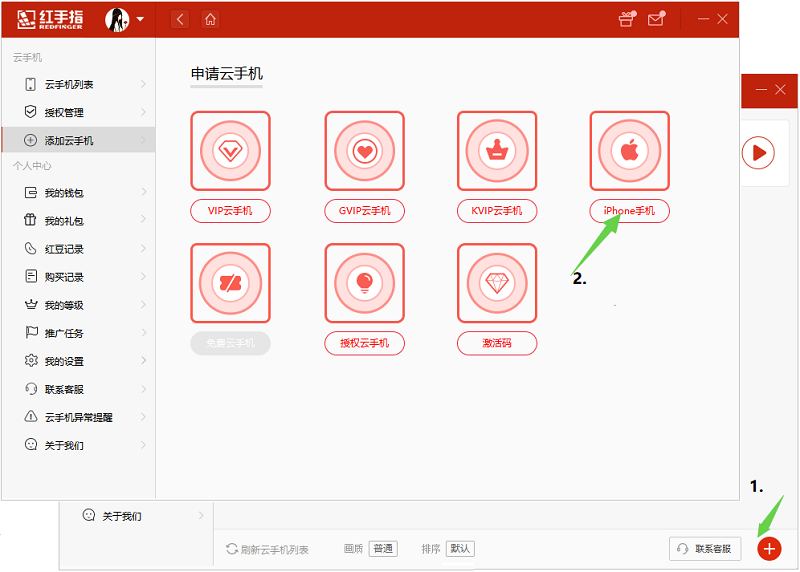Click the 红豆记录 bean icon
Viewport: 800px width, 572px height.
(x=31, y=248)
